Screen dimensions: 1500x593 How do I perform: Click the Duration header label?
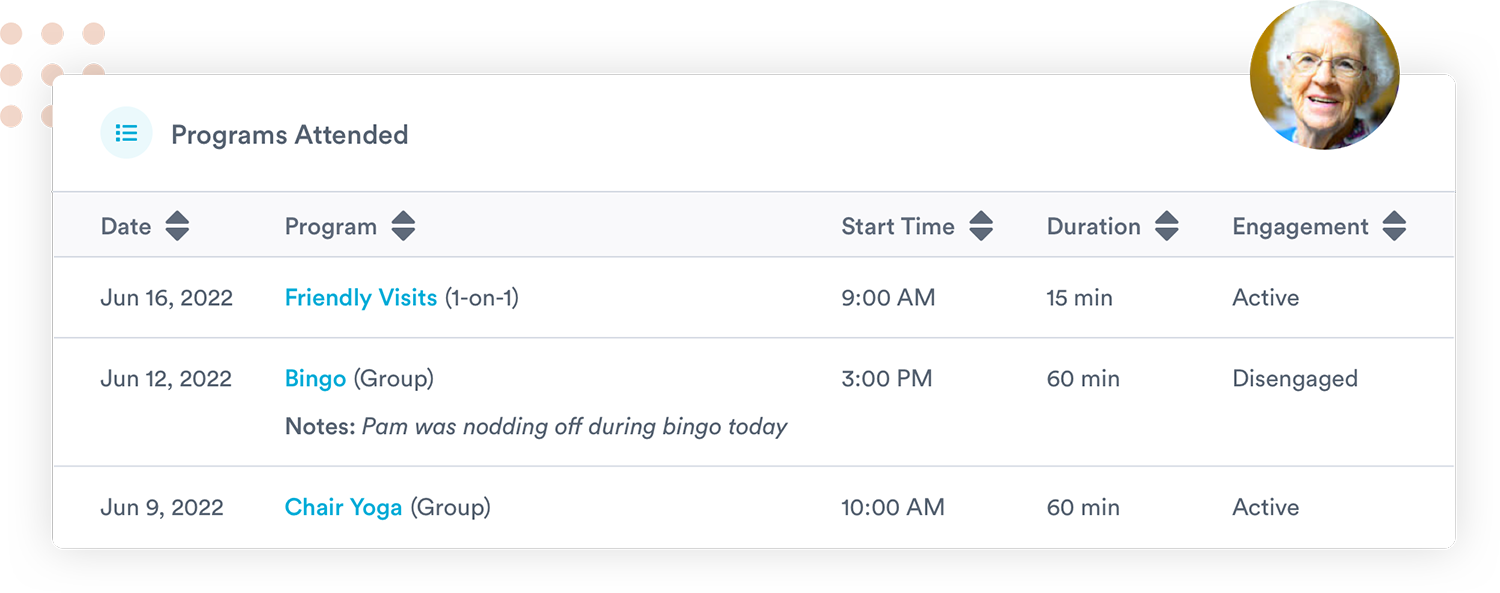[x=1093, y=227]
